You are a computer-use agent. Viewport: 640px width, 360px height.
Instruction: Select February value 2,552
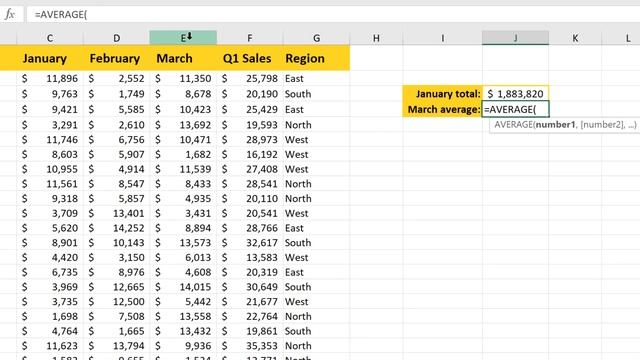coord(117,78)
